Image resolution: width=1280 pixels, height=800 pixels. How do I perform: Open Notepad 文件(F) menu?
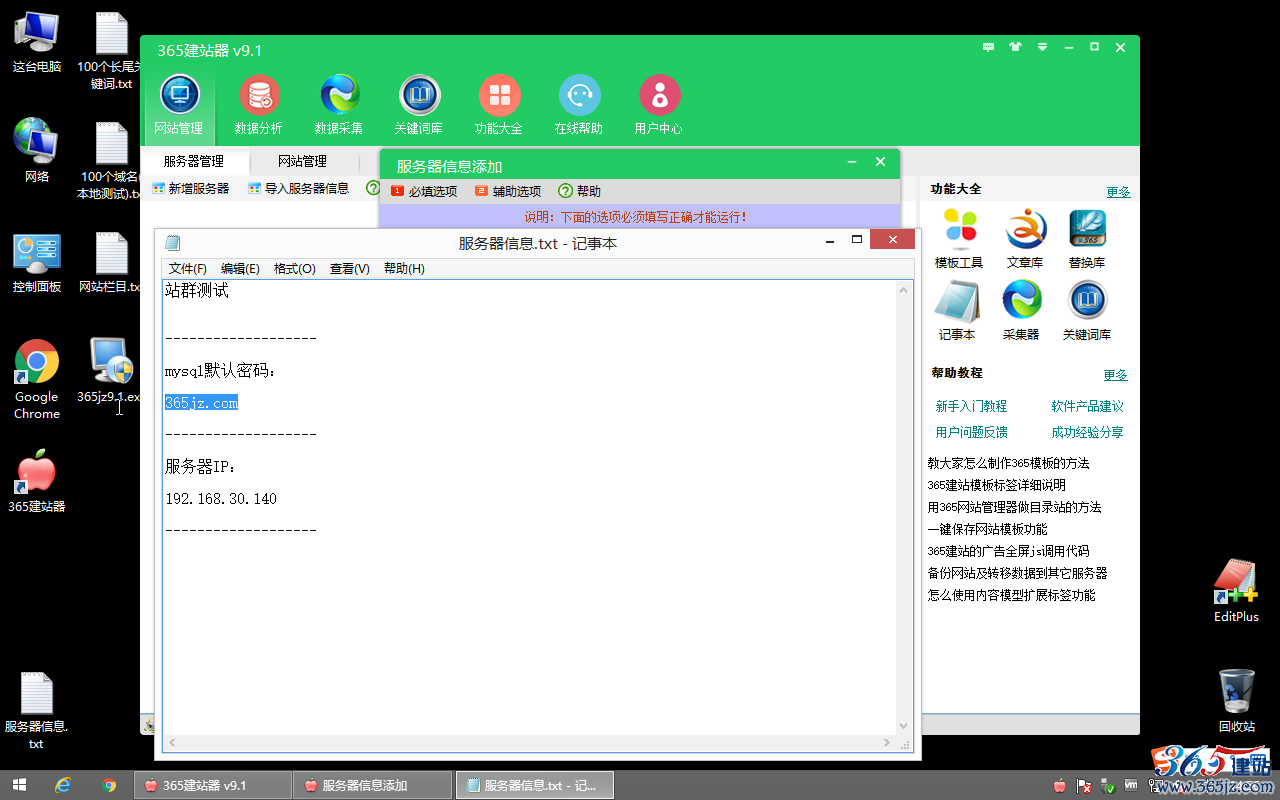click(188, 269)
